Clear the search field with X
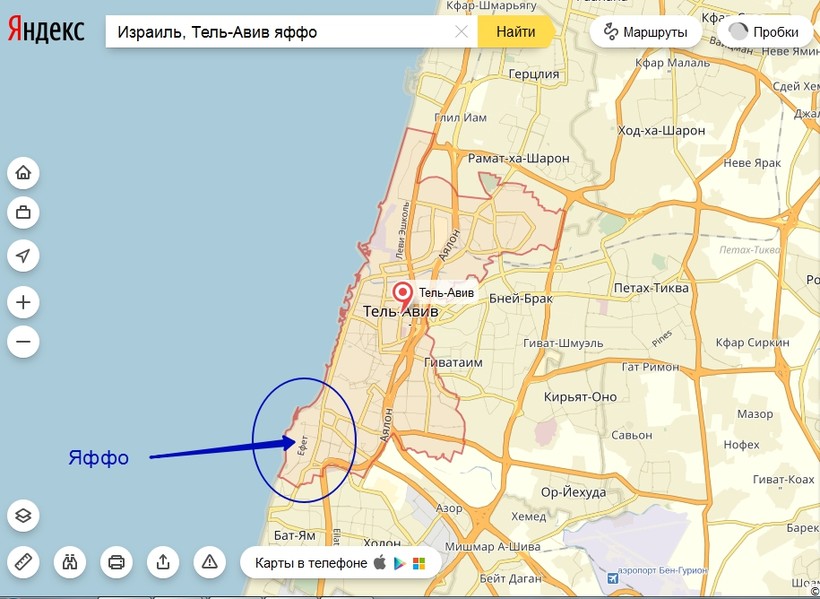Screen dimensions: 820x599 (x=461, y=32)
